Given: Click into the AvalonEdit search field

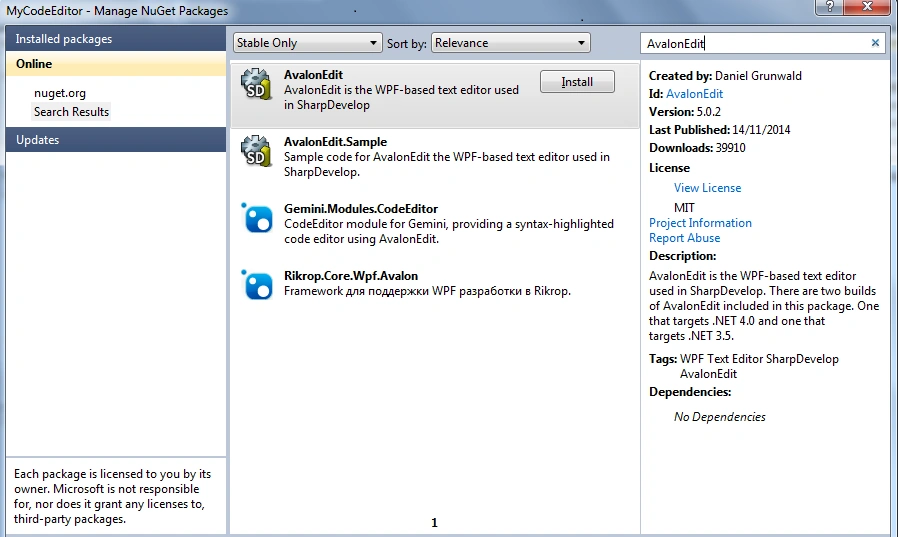Looking at the screenshot, I should [x=755, y=44].
